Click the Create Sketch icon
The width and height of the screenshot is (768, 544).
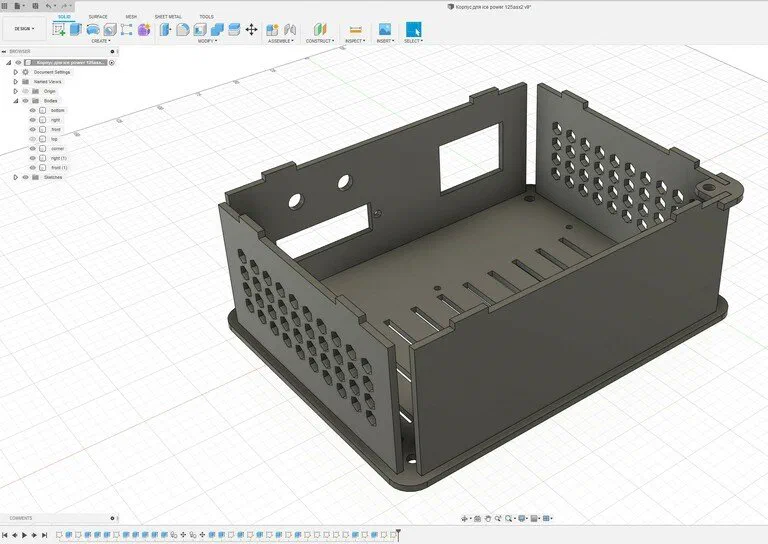(59, 29)
